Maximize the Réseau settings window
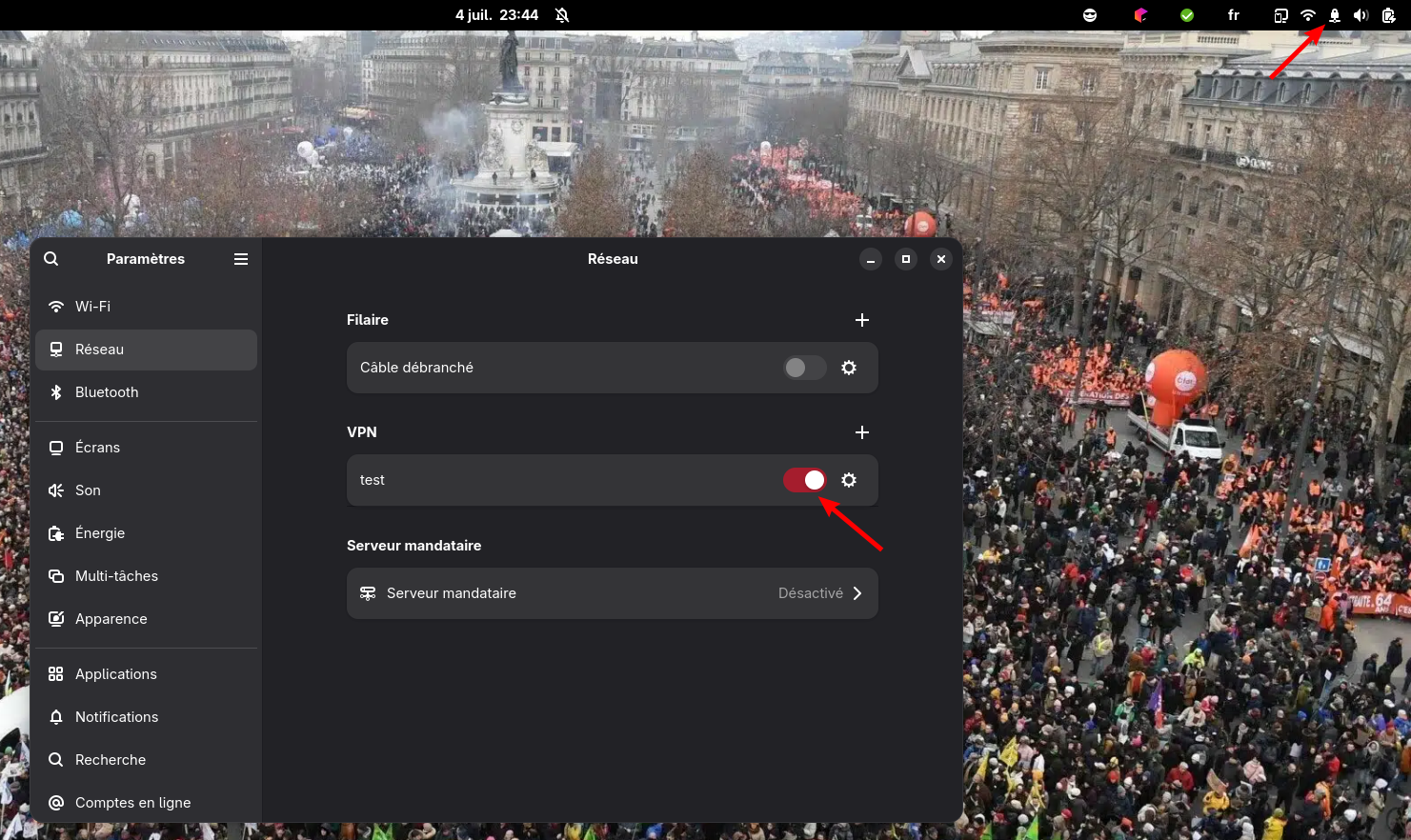1411x840 pixels. (x=906, y=259)
